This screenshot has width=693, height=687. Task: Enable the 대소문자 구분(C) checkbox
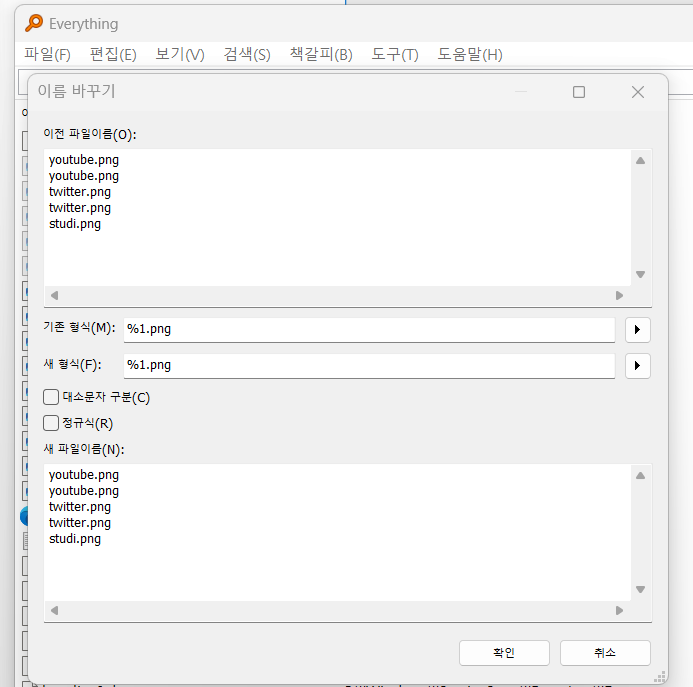51,397
